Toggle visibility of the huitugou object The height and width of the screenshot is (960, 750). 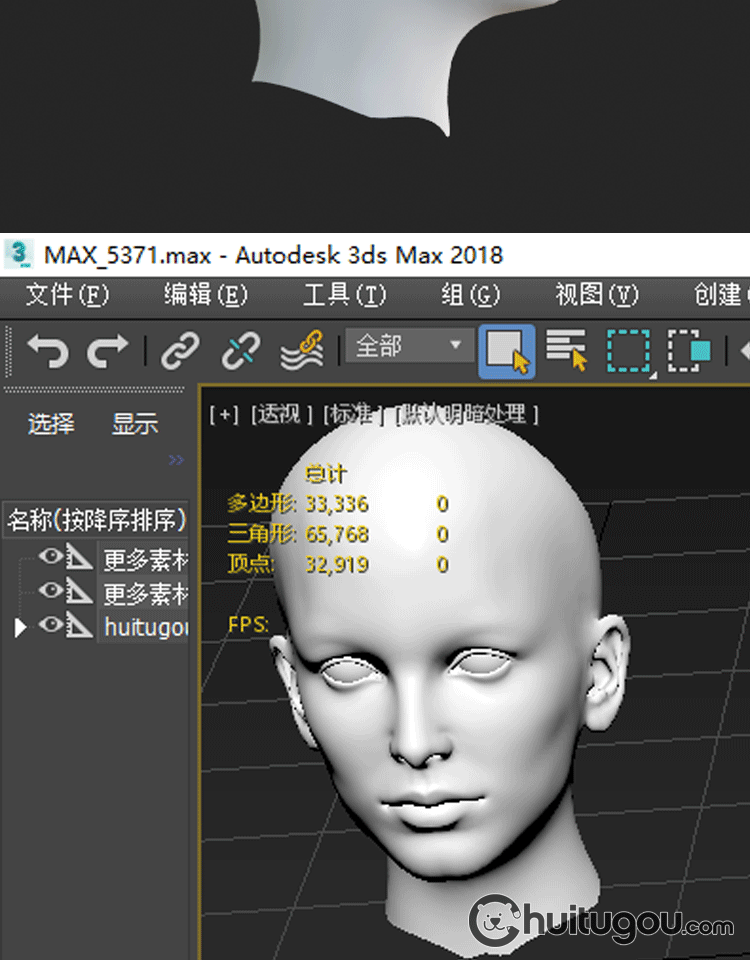coord(51,624)
